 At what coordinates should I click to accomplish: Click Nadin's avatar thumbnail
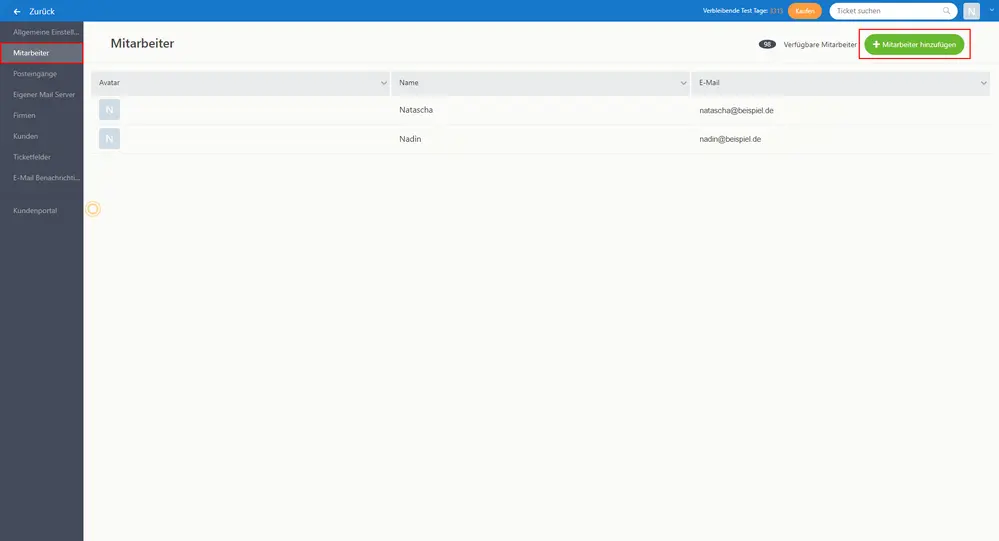coord(110,138)
